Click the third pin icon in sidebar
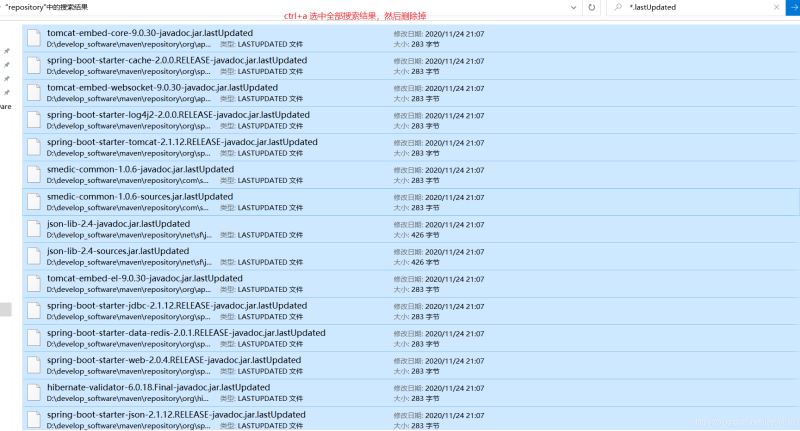This screenshot has width=800, height=431. coord(7,79)
